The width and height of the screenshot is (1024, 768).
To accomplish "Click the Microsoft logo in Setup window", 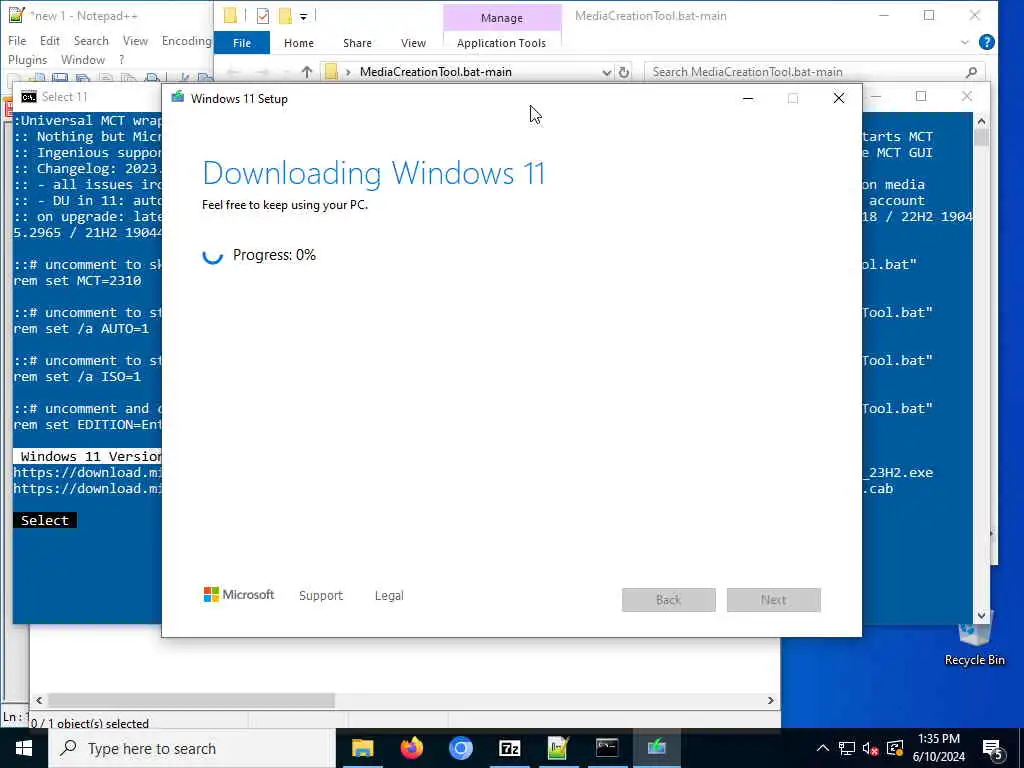I will (238, 594).
